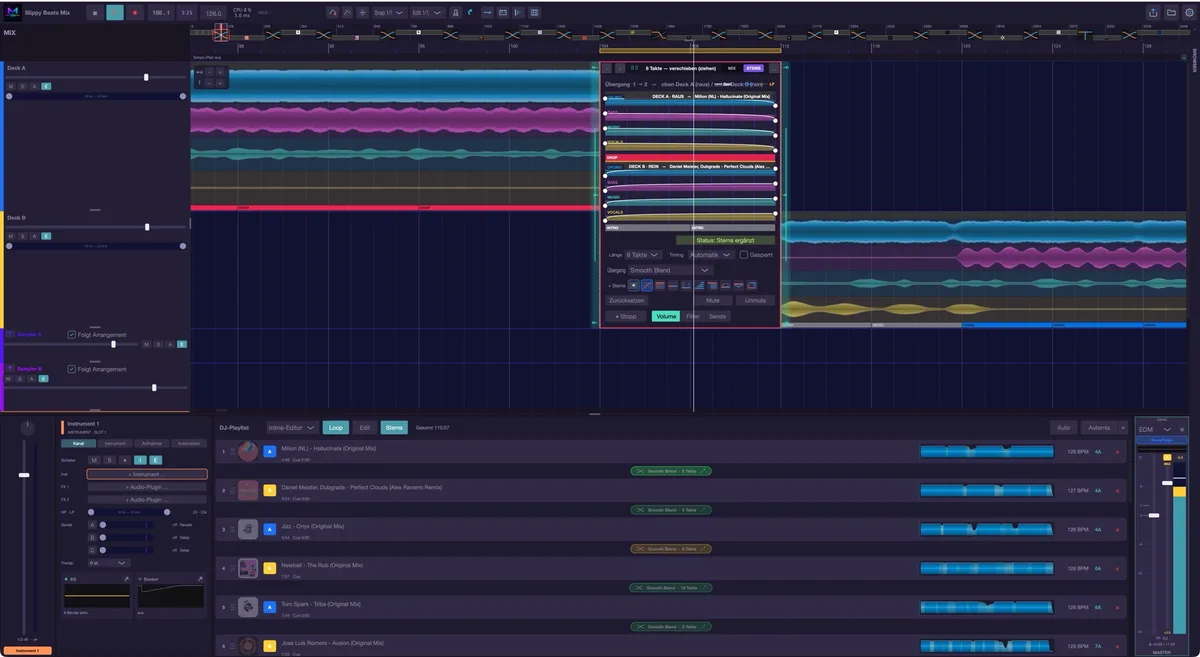Click Daniel Meister track album thumbnail
This screenshot has width=1200, height=657.
click(248, 491)
